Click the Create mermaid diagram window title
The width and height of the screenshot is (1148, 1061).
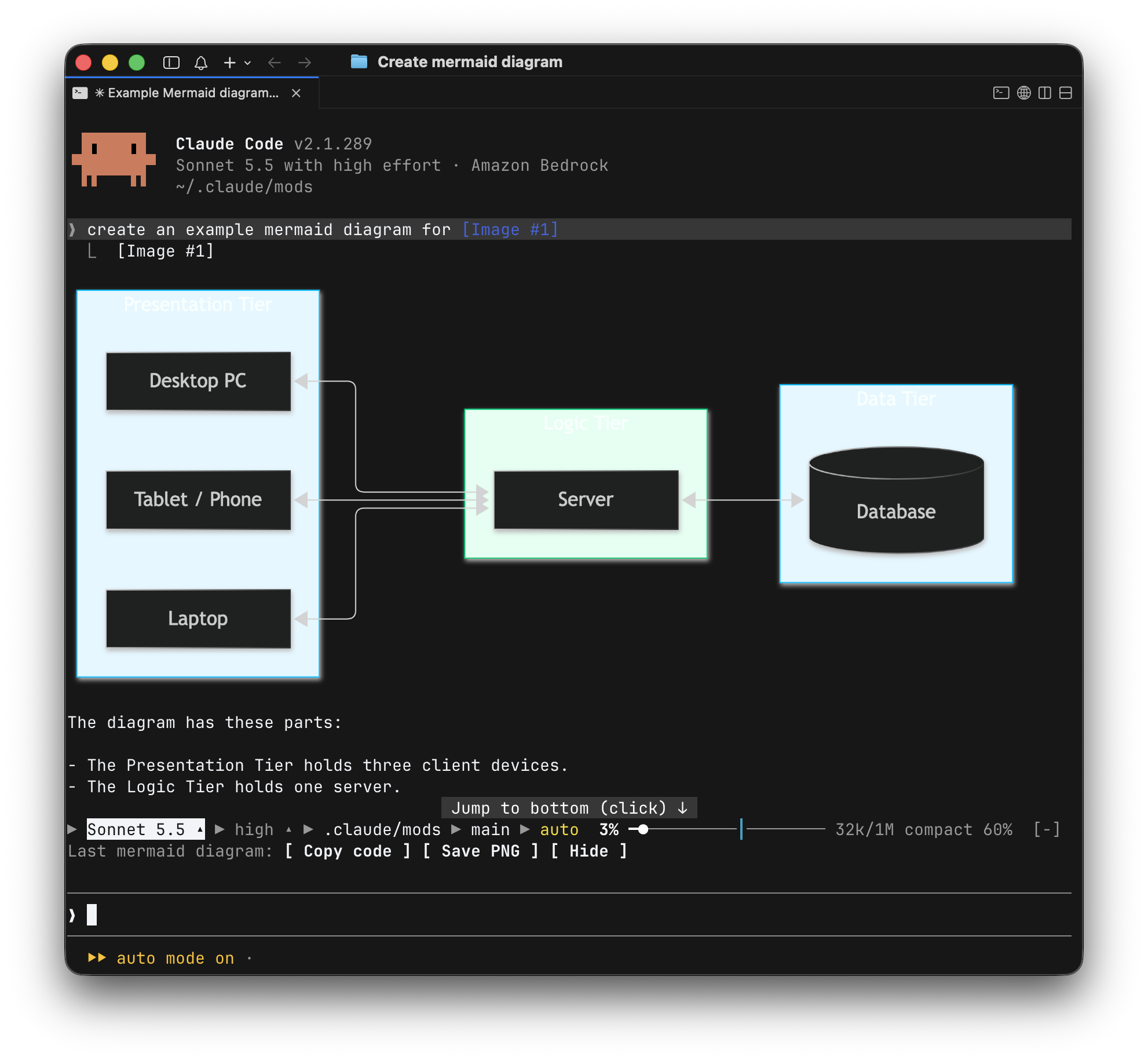pyautogui.click(x=470, y=62)
